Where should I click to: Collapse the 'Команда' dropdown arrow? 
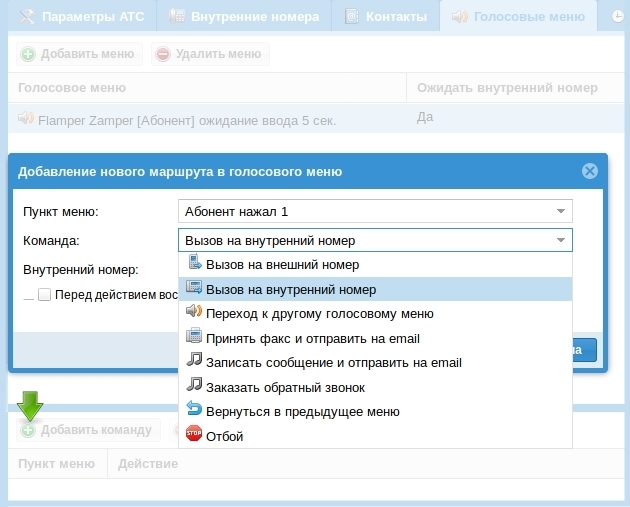[x=561, y=240]
